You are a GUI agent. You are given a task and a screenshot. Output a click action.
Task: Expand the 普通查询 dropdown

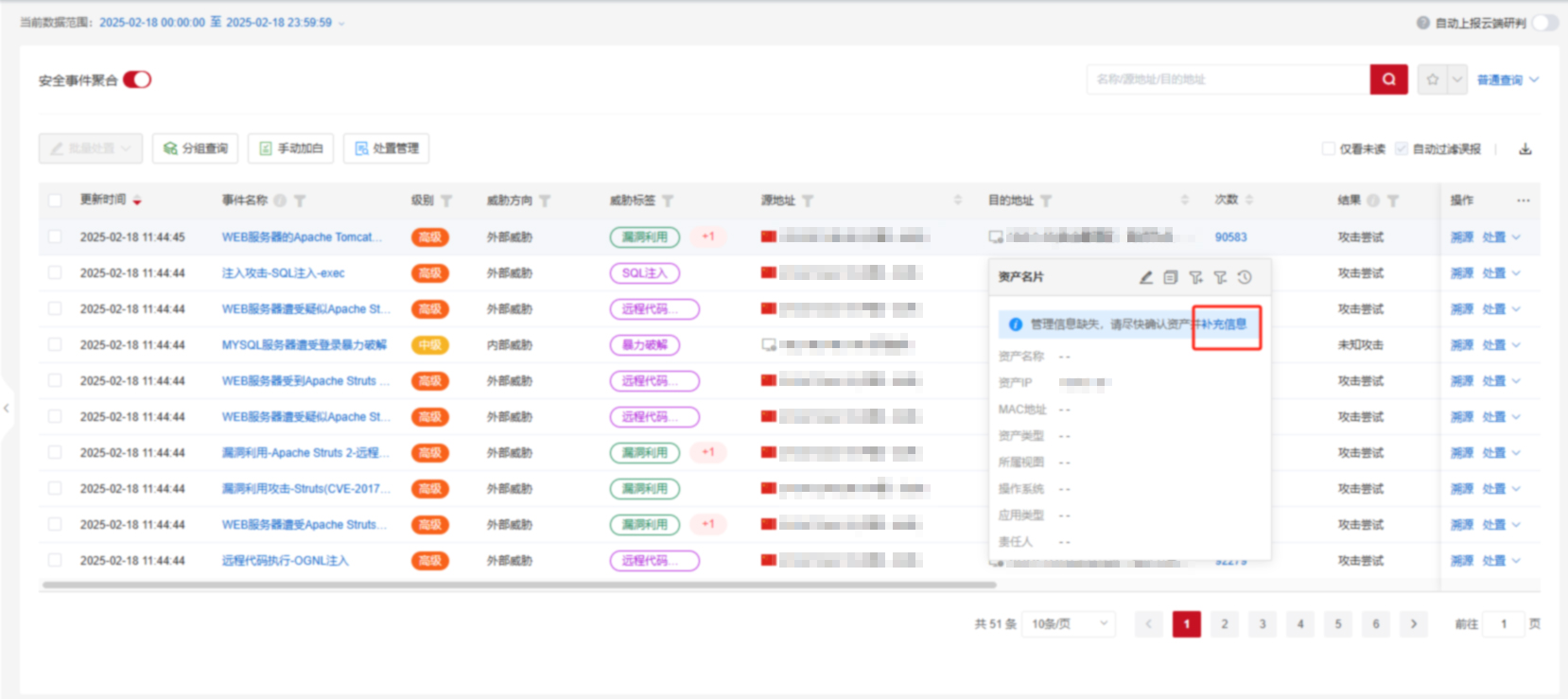pyautogui.click(x=1507, y=80)
